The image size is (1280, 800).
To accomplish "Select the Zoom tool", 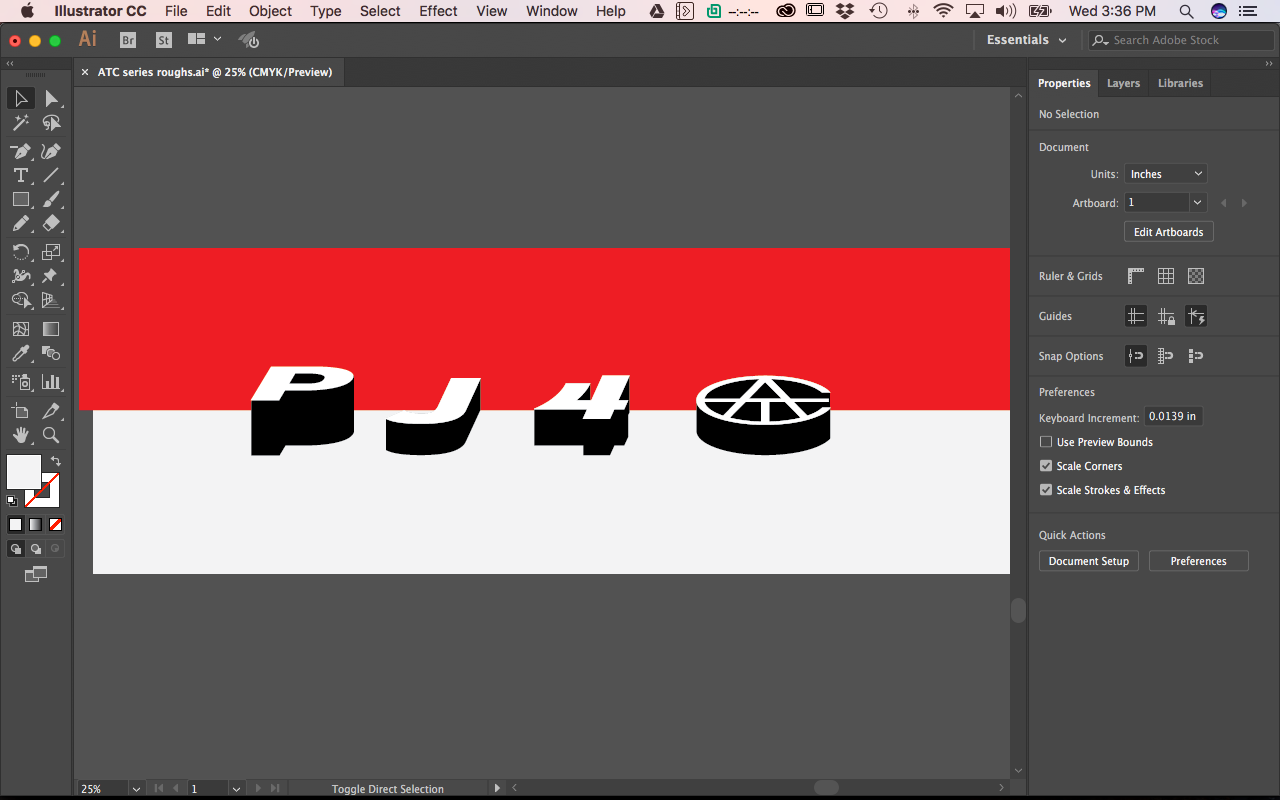I will point(51,435).
